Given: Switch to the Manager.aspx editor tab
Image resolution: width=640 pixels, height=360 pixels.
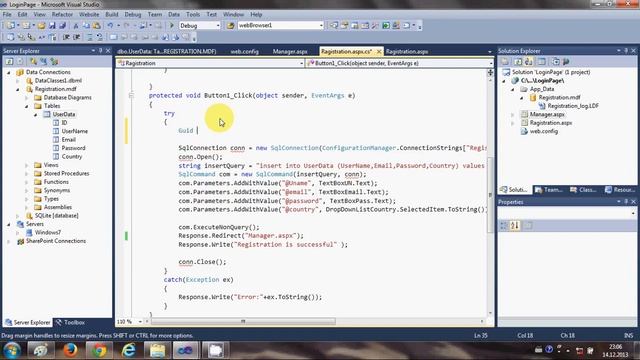Looking at the screenshot, I should click(x=290, y=51).
